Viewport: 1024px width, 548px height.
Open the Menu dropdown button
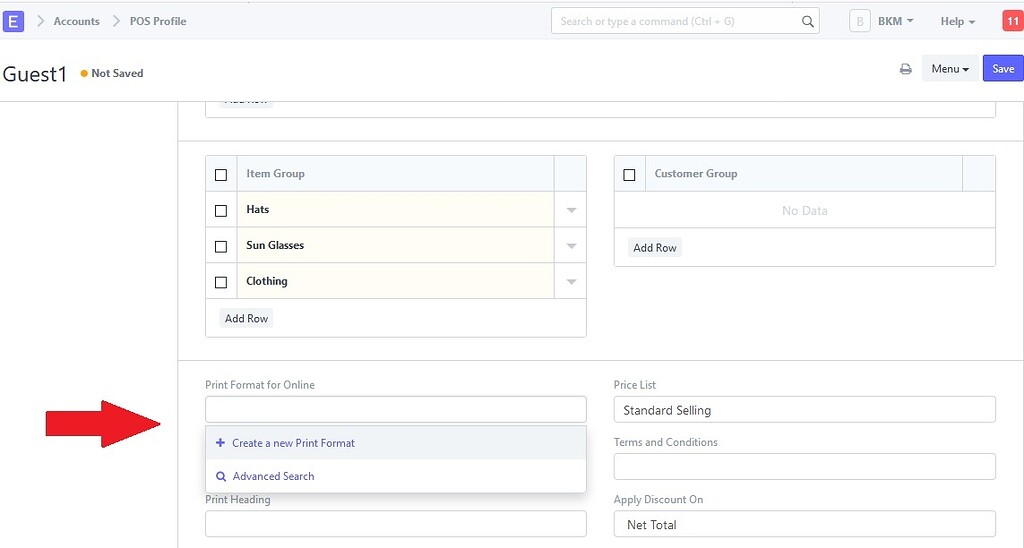click(949, 69)
